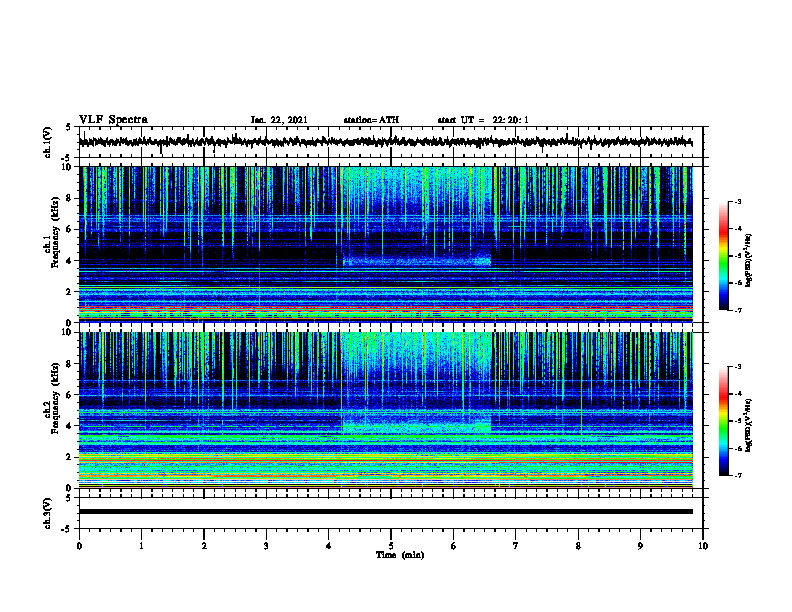Click the ch.1 spectrogram color scale bar
792x612 pixels.
point(724,256)
